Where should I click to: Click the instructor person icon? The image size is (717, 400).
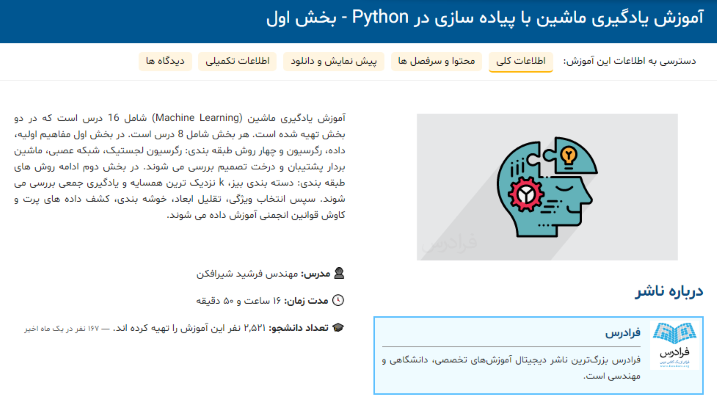(339, 272)
